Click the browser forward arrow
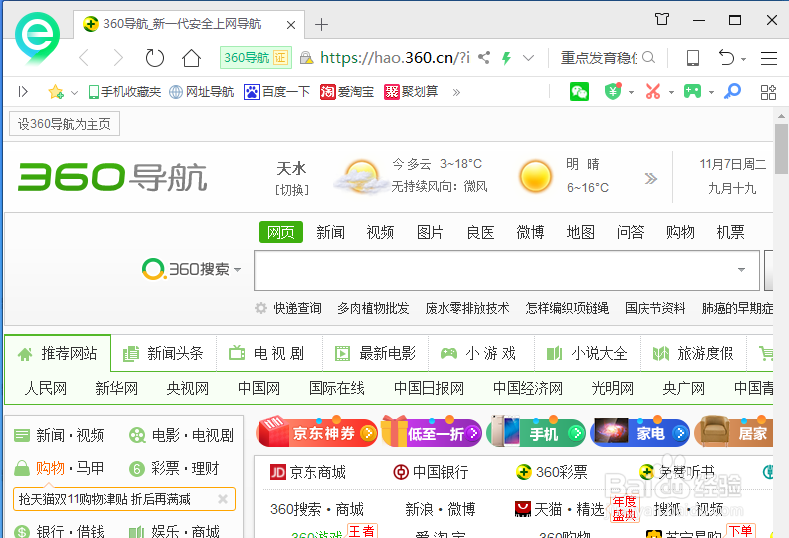 (118, 58)
